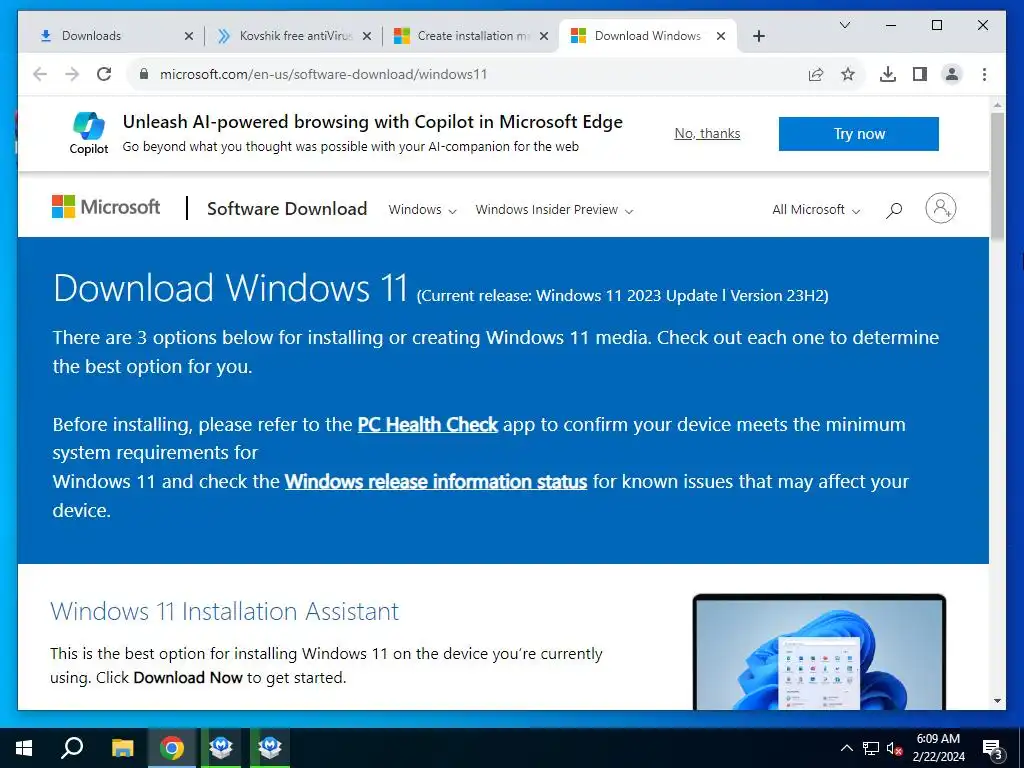Click the browser forward arrow
This screenshot has height=768, width=1024.
click(x=72, y=74)
